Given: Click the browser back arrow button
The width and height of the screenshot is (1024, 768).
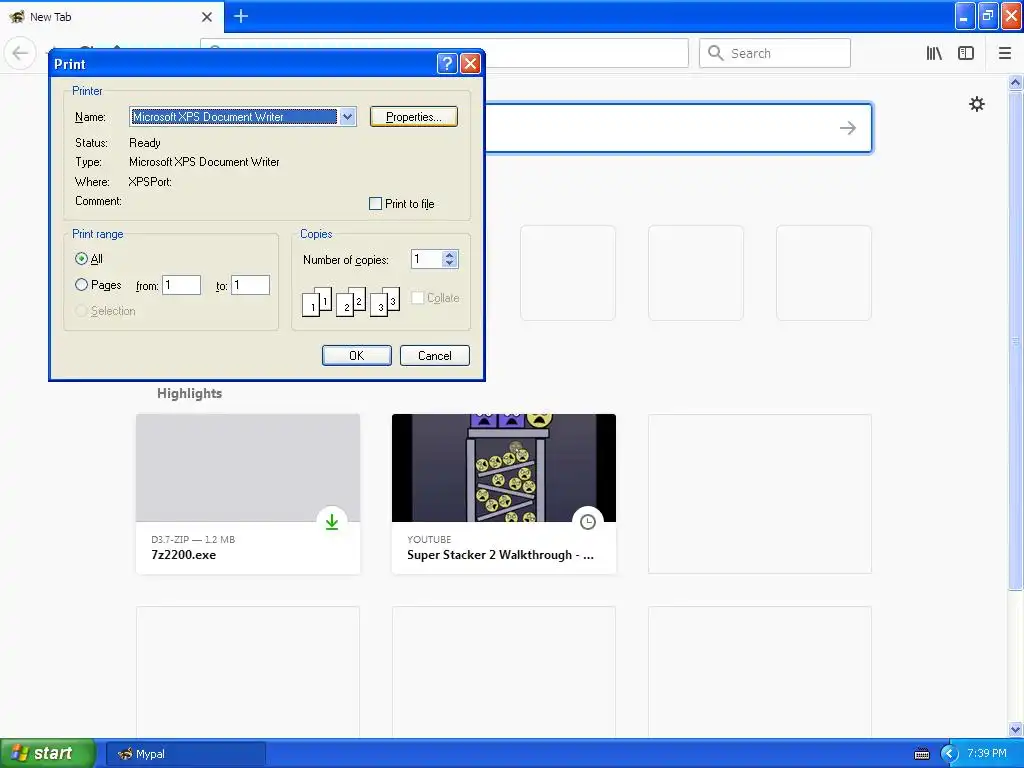Looking at the screenshot, I should pyautogui.click(x=20, y=53).
